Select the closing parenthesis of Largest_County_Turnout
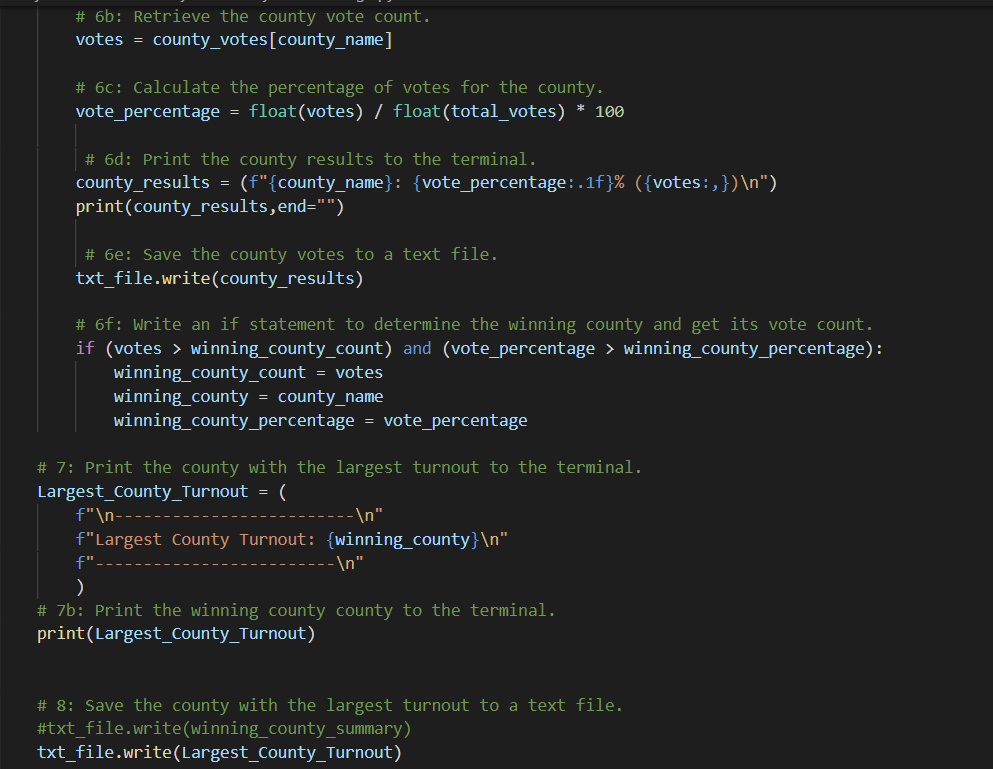The width and height of the screenshot is (993, 769). pyautogui.click(x=82, y=586)
